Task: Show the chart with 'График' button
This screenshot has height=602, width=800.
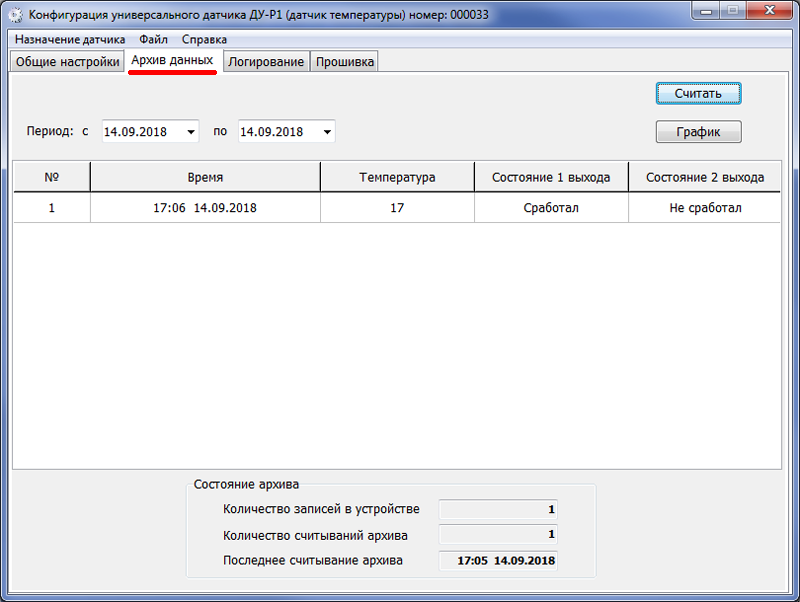Action: click(x=698, y=132)
